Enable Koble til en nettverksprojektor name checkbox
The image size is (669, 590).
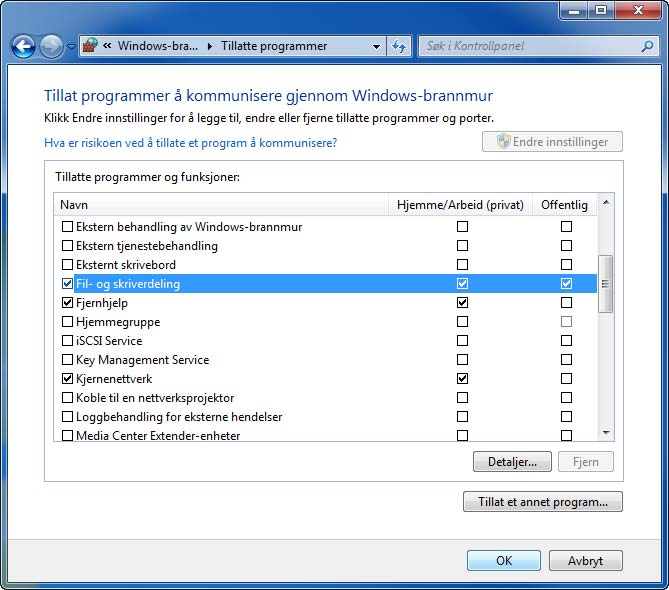pos(67,398)
